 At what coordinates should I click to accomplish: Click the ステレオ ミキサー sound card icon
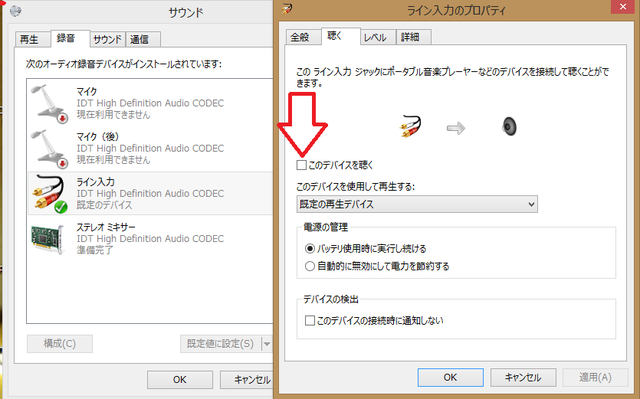tap(48, 239)
